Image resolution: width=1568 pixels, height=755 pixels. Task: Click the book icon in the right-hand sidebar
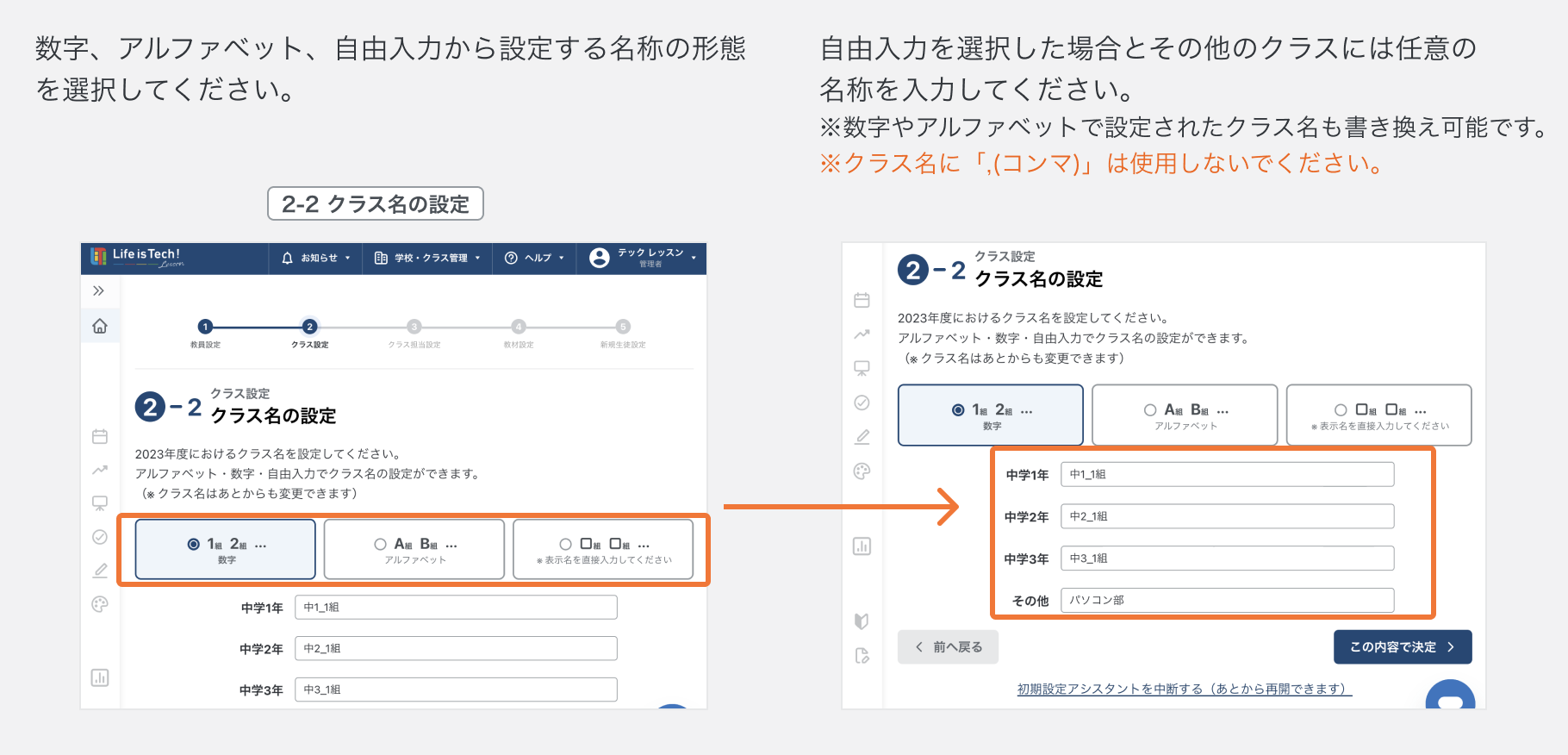[862, 621]
